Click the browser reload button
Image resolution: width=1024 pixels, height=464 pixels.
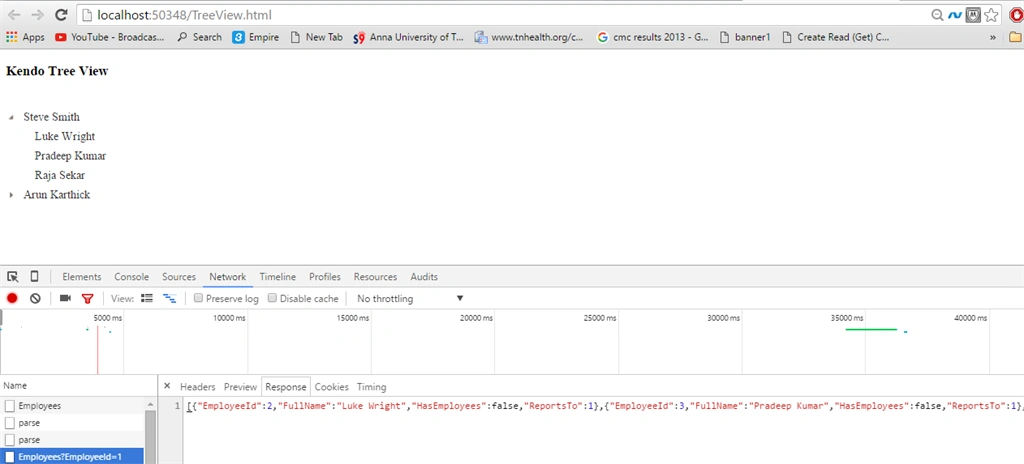point(61,14)
